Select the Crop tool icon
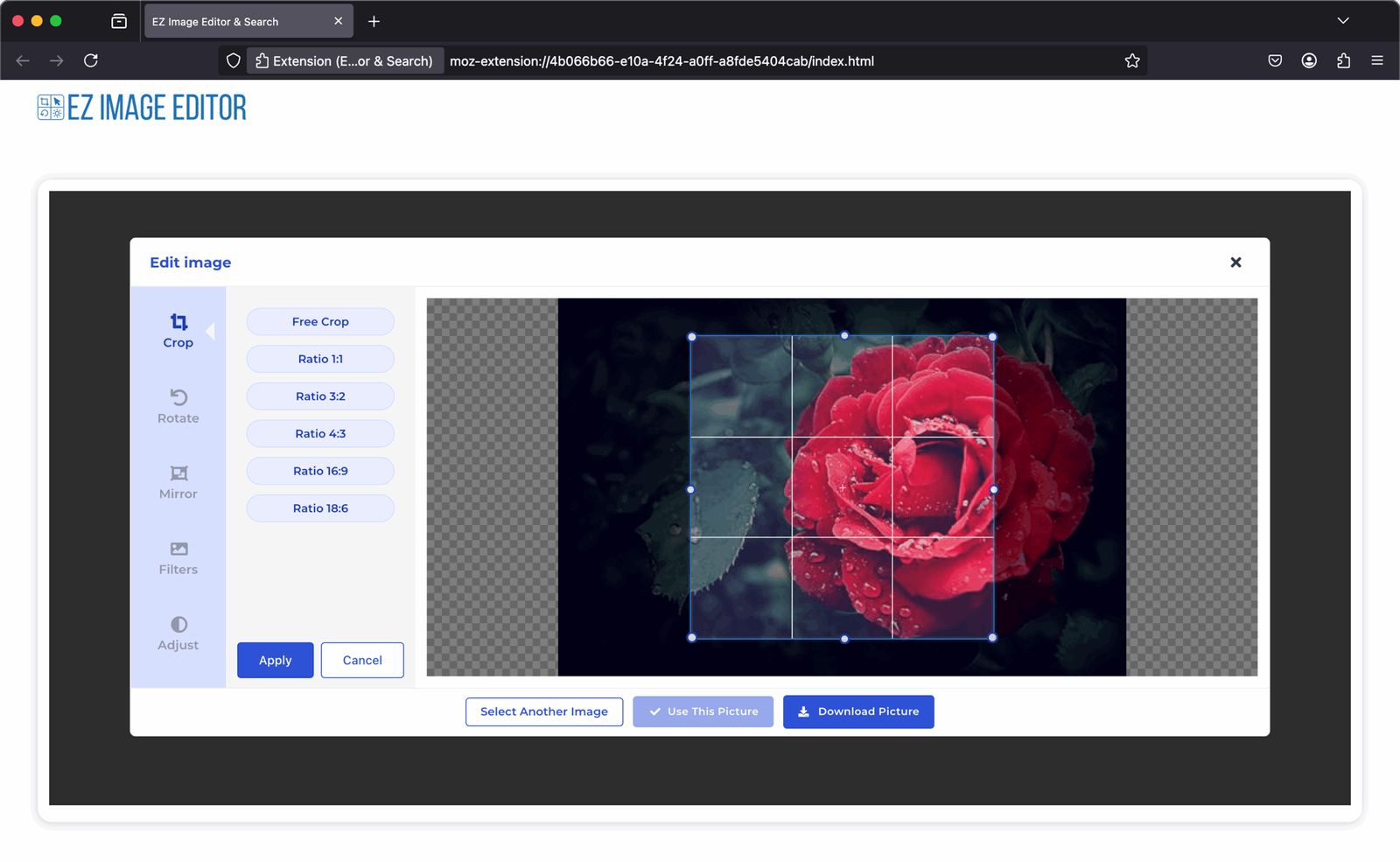Screen dimensions: 1400x862 178,323
